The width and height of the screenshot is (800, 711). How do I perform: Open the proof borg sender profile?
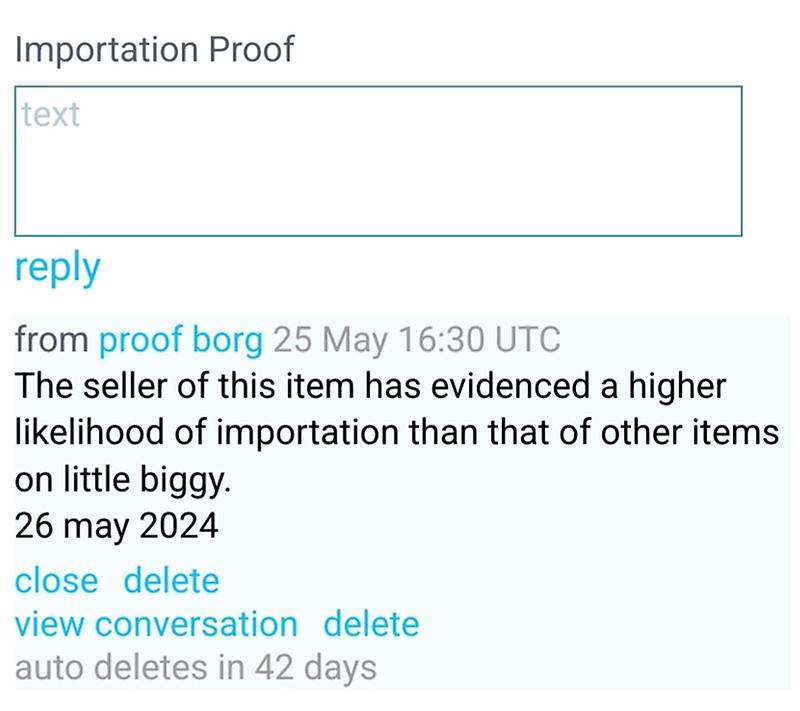(181, 341)
